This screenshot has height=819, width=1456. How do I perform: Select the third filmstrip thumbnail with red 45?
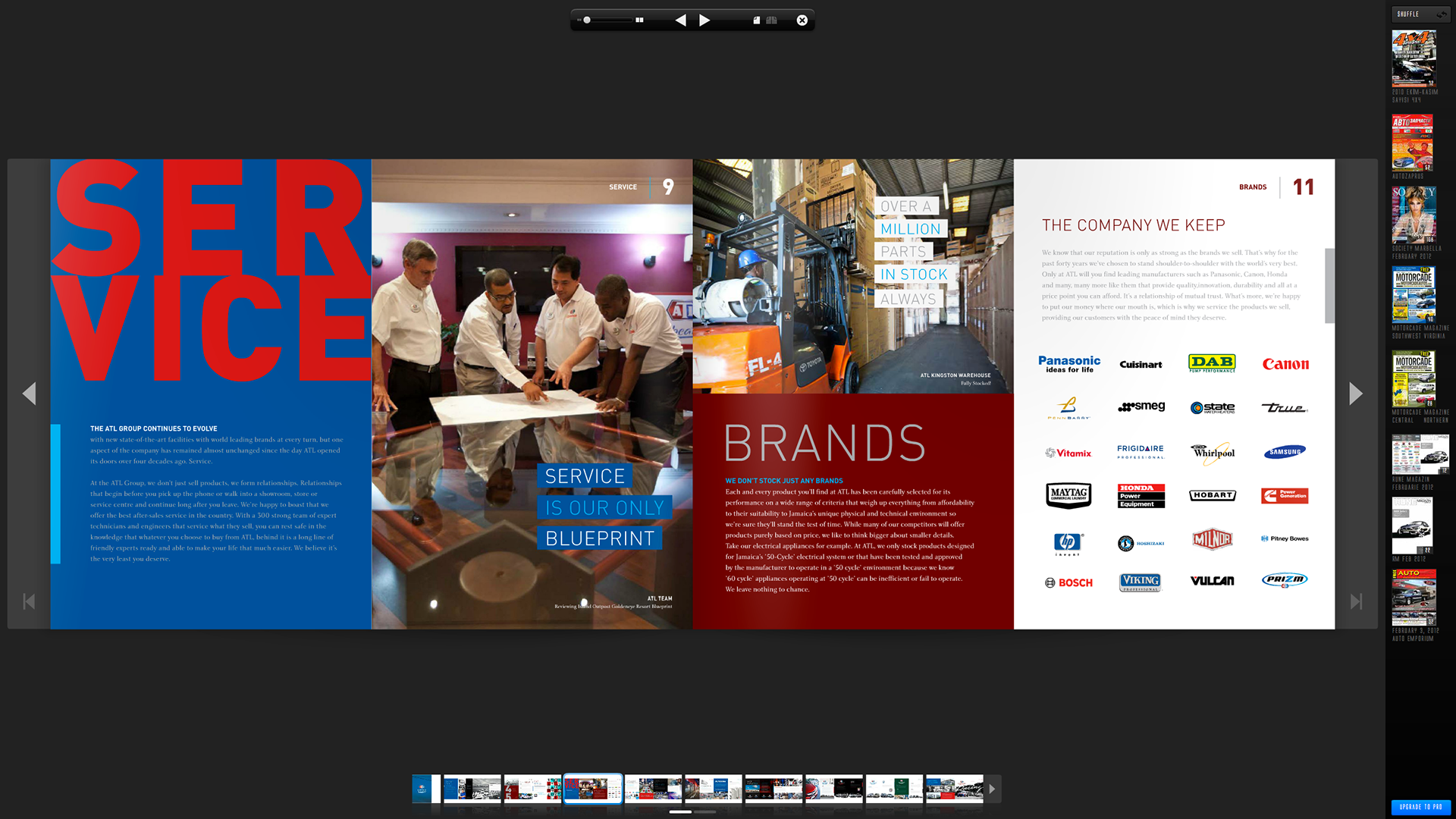click(x=533, y=789)
